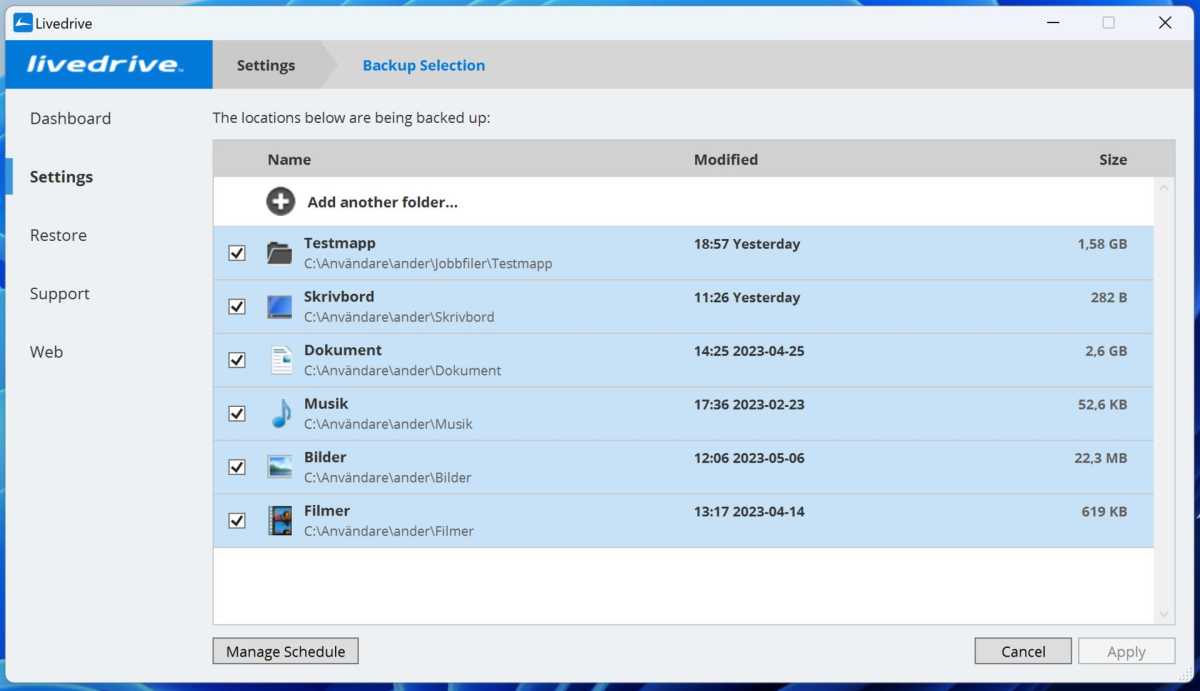Screen dimensions: 1200x691
Task: Open Manage Schedule
Action: pyautogui.click(x=285, y=651)
